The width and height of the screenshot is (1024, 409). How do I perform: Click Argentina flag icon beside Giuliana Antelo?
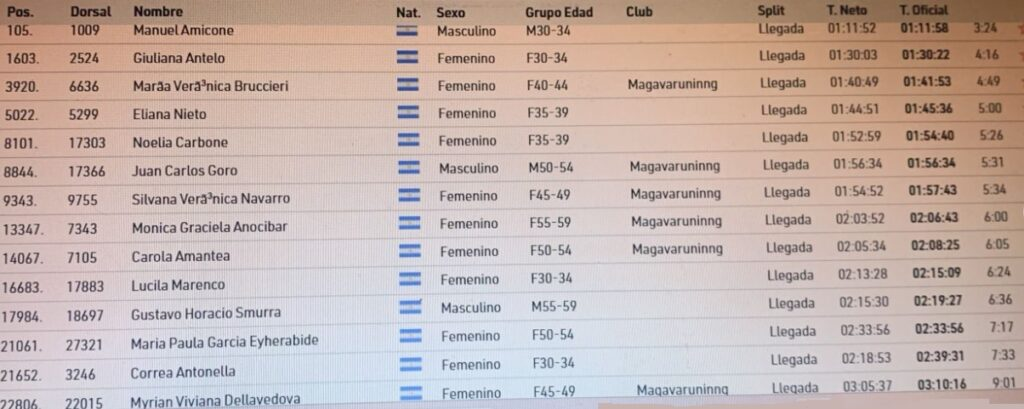pyautogui.click(x=407, y=57)
